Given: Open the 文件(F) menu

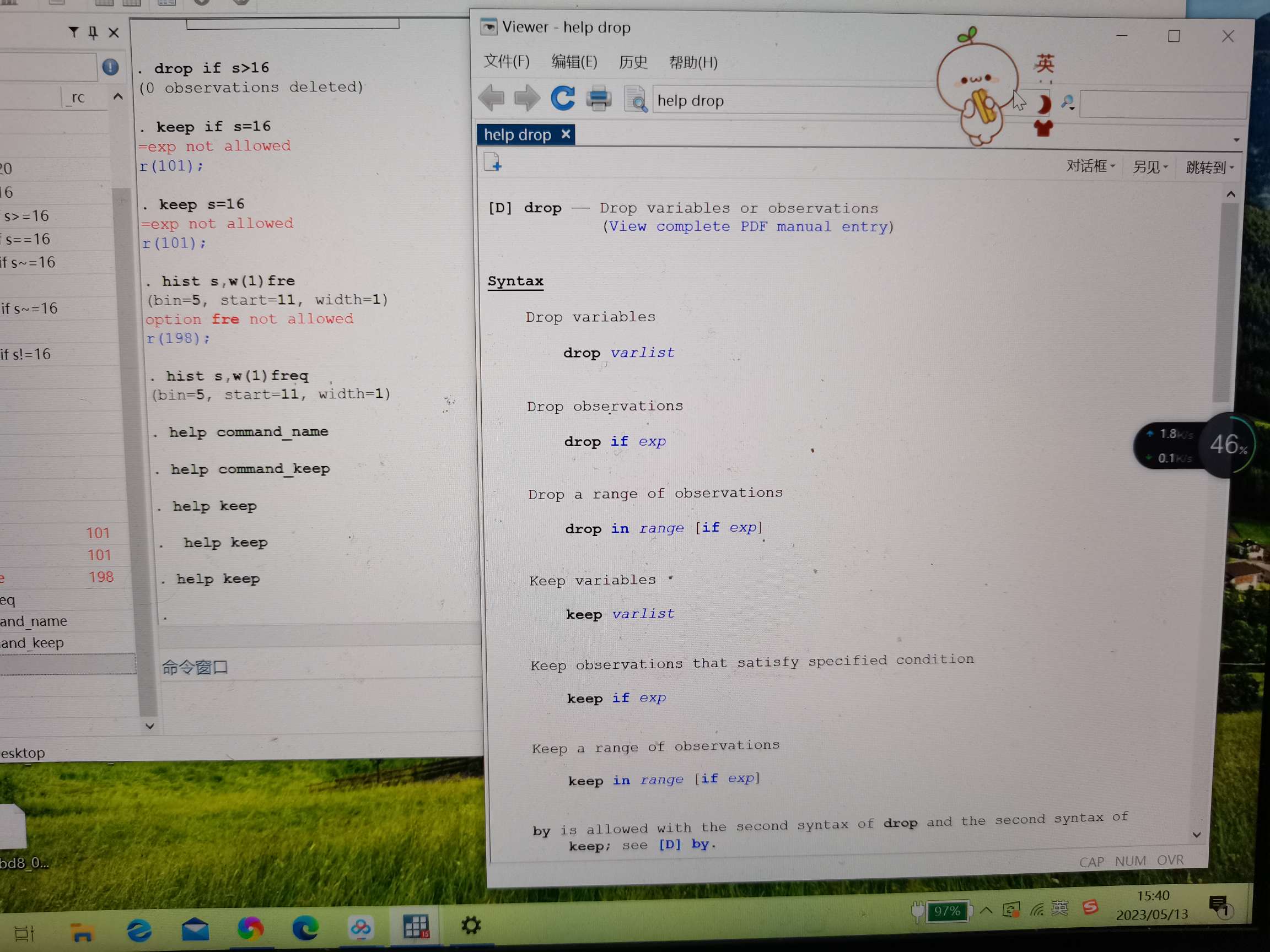Looking at the screenshot, I should [x=506, y=61].
